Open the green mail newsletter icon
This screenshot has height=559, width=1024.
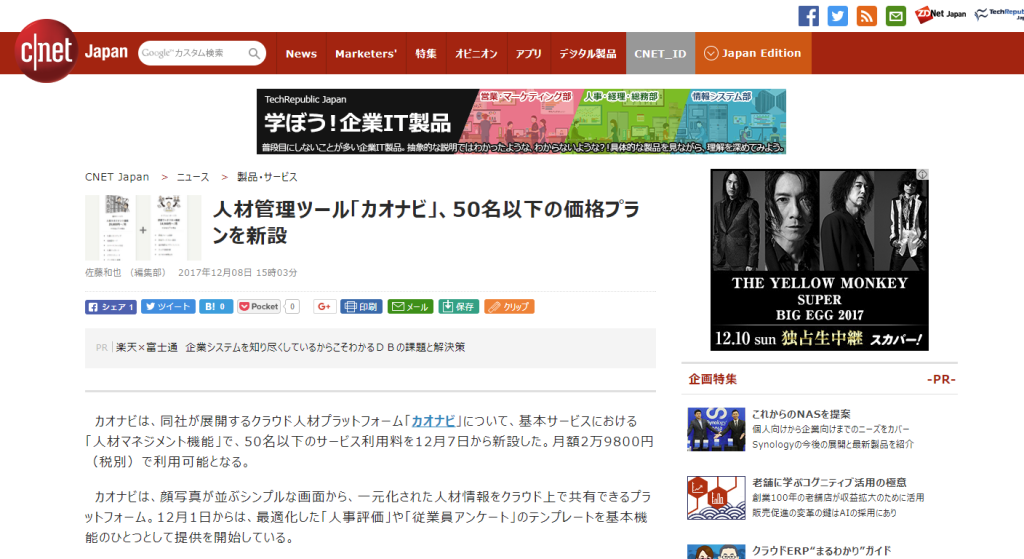pyautogui.click(x=896, y=16)
